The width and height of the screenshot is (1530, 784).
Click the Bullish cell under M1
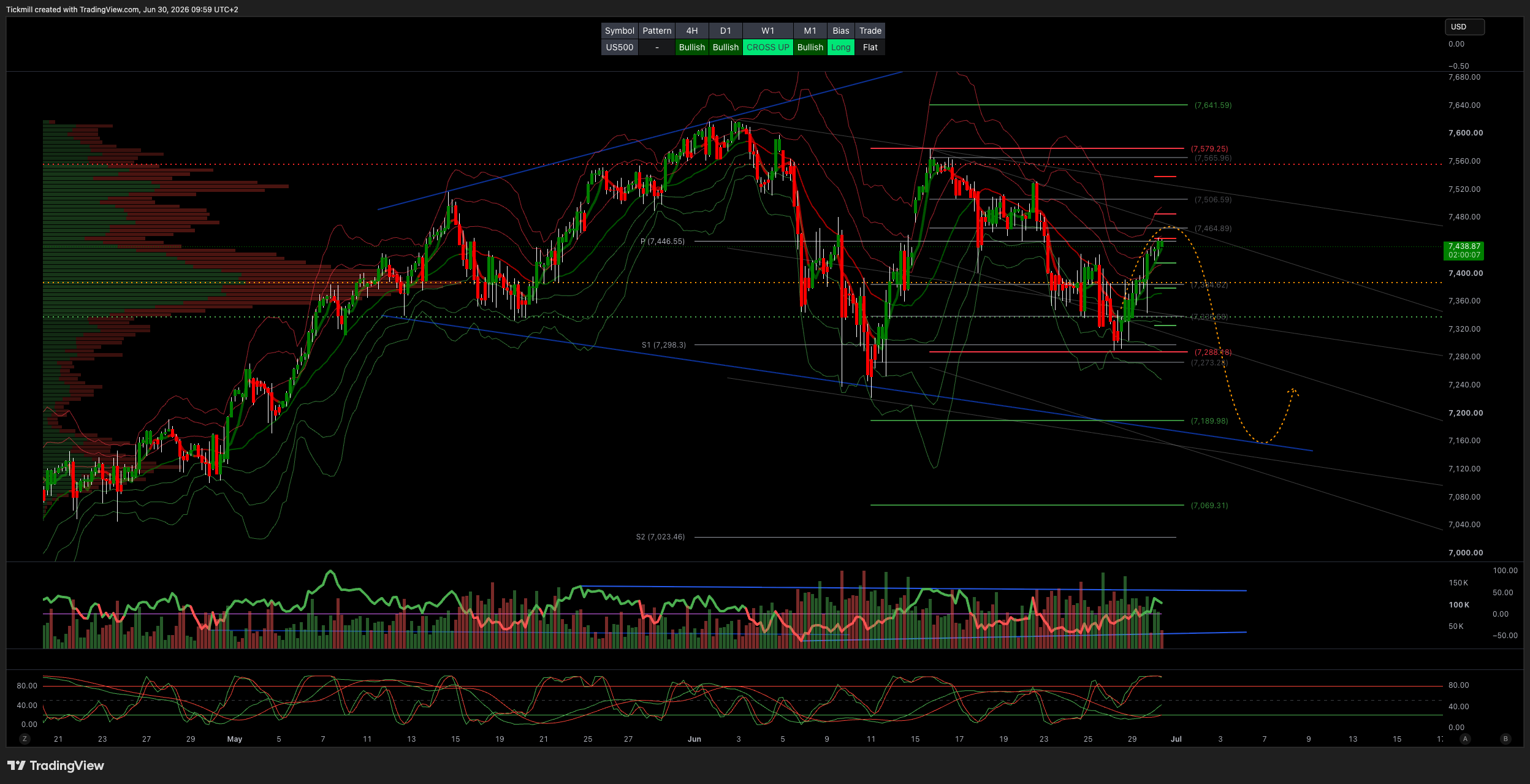coord(810,47)
